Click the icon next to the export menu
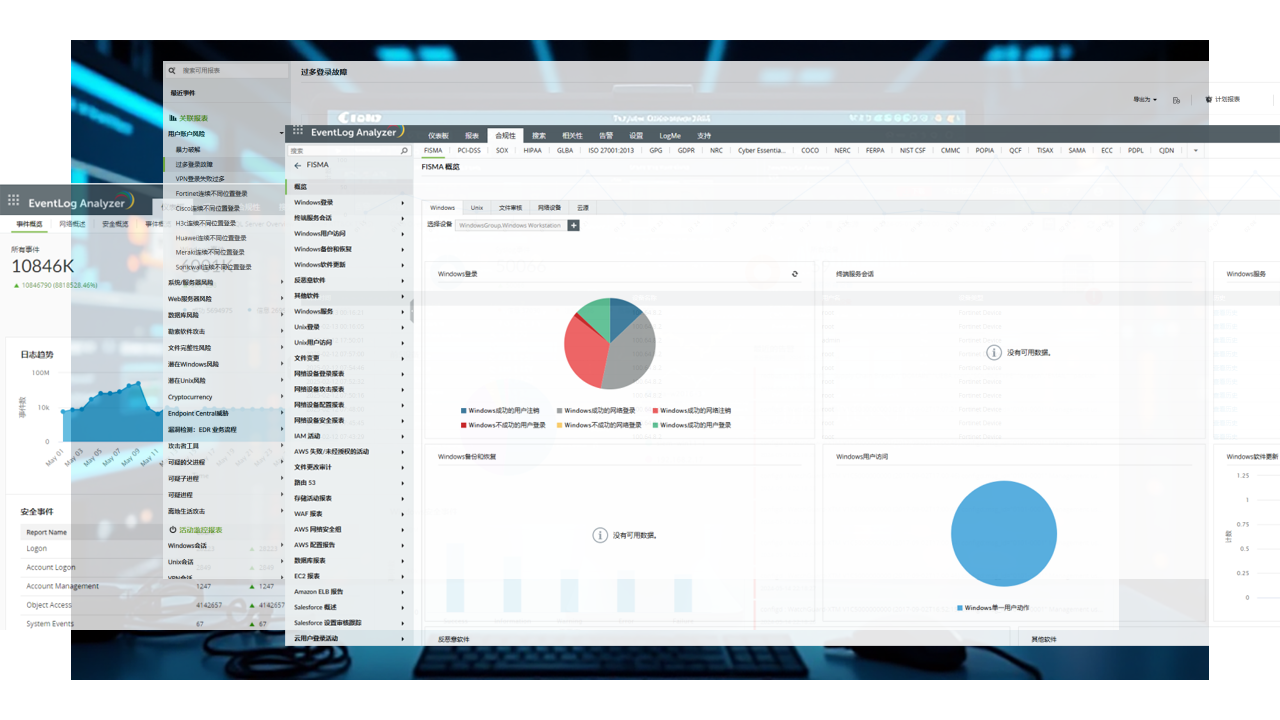This screenshot has width=1280, height=720. [1176, 100]
